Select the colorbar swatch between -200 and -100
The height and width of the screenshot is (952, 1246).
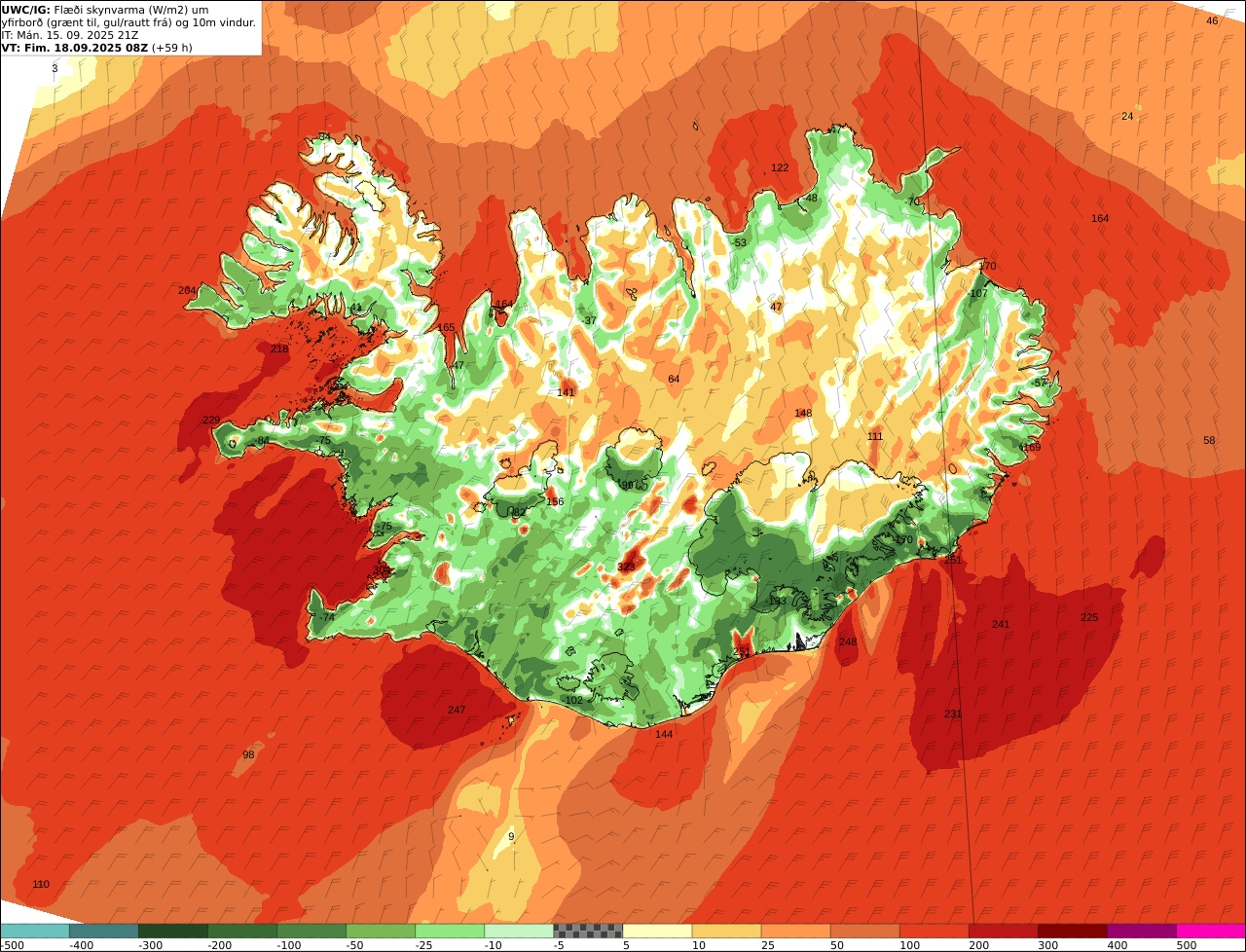[242, 931]
